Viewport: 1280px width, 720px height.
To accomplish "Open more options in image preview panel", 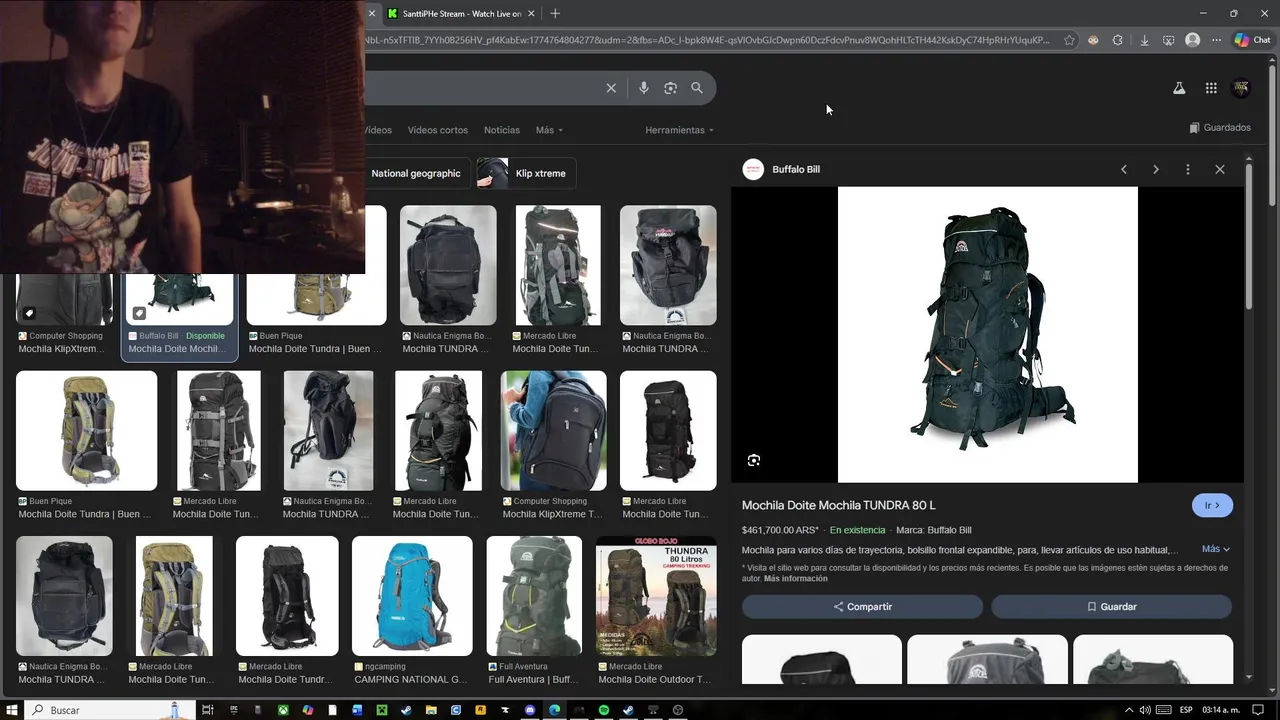I will [1187, 169].
